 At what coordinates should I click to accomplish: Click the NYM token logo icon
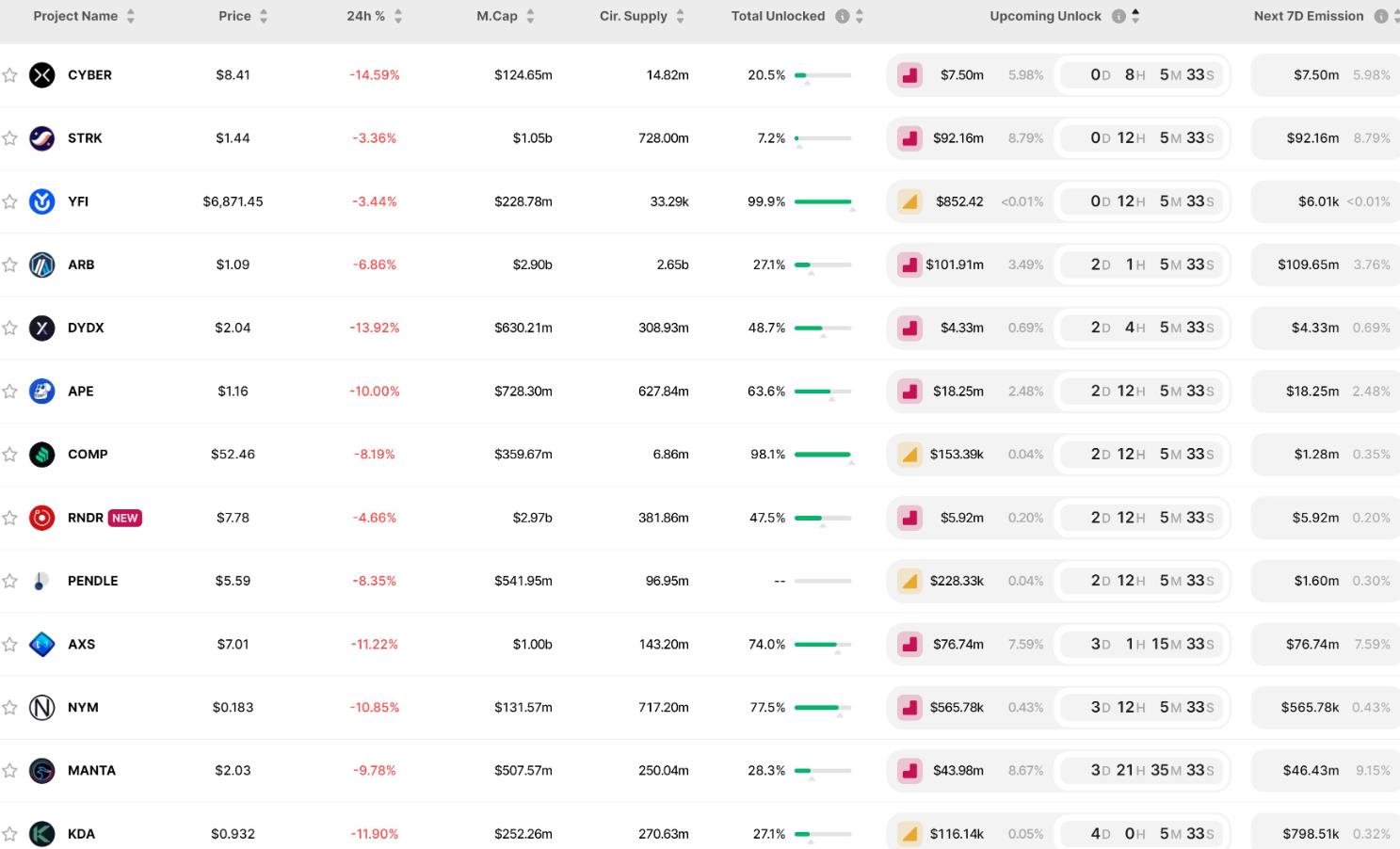42,707
